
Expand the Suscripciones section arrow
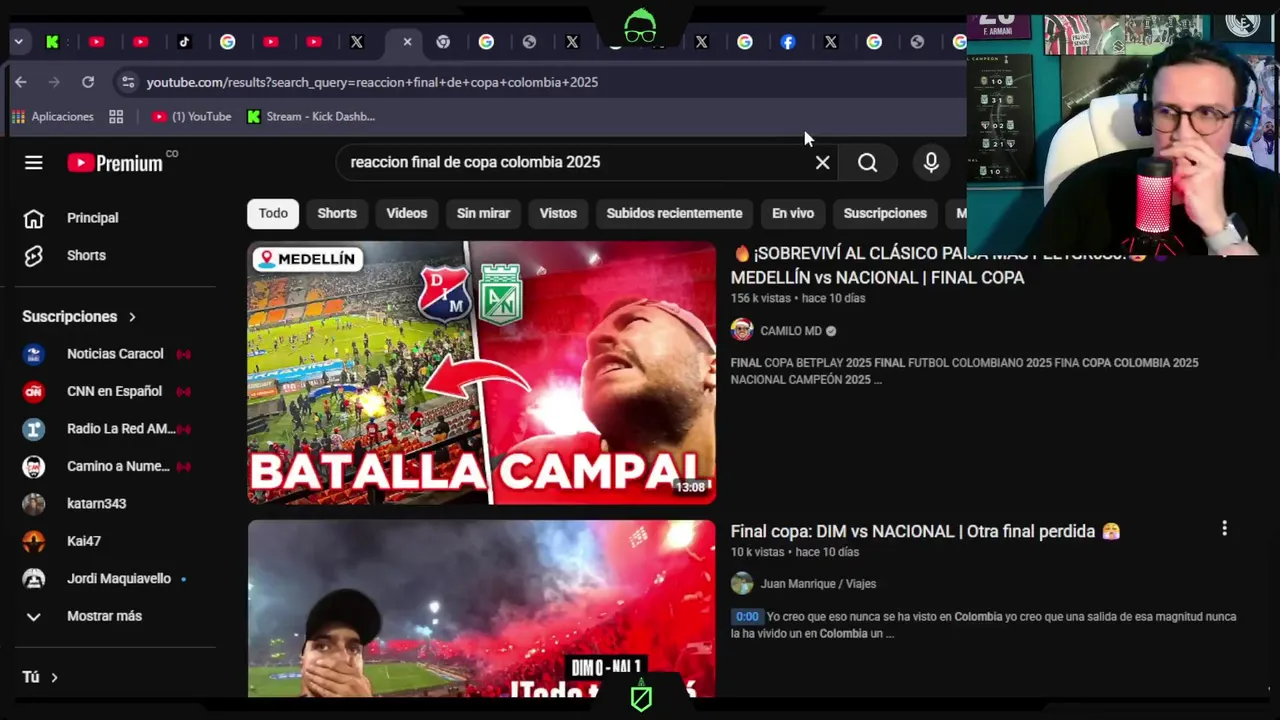click(x=132, y=317)
